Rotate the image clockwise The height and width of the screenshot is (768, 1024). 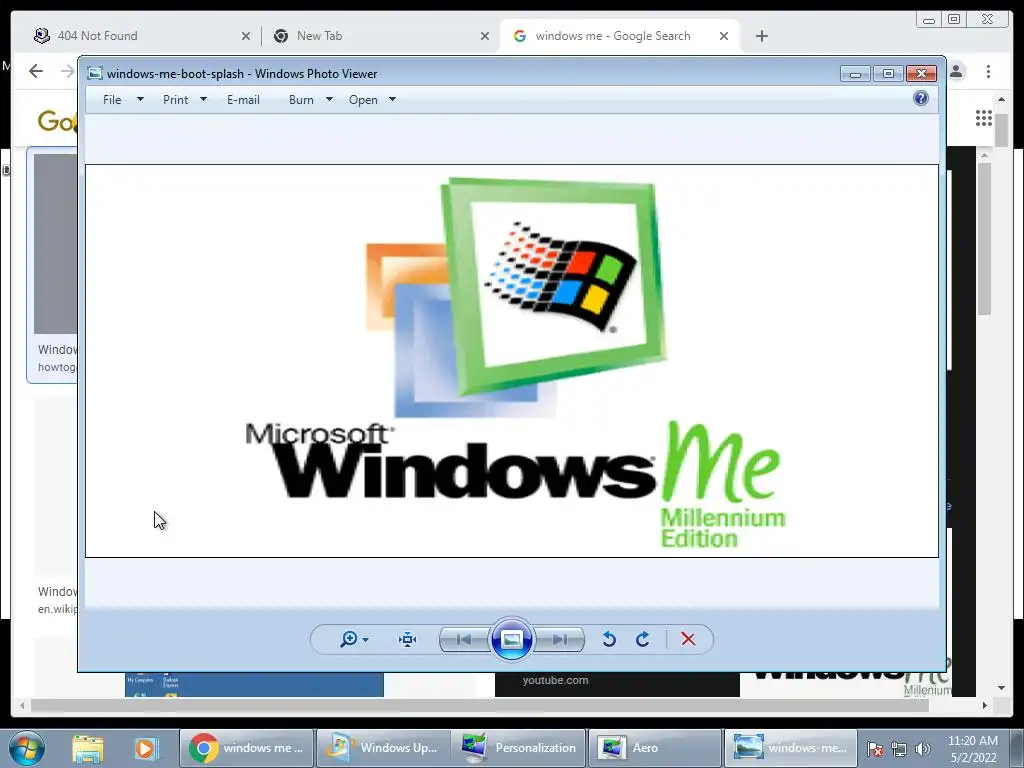(x=643, y=639)
